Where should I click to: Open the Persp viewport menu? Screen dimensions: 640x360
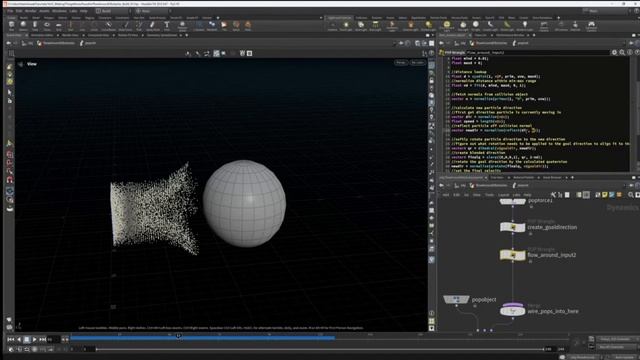401,62
